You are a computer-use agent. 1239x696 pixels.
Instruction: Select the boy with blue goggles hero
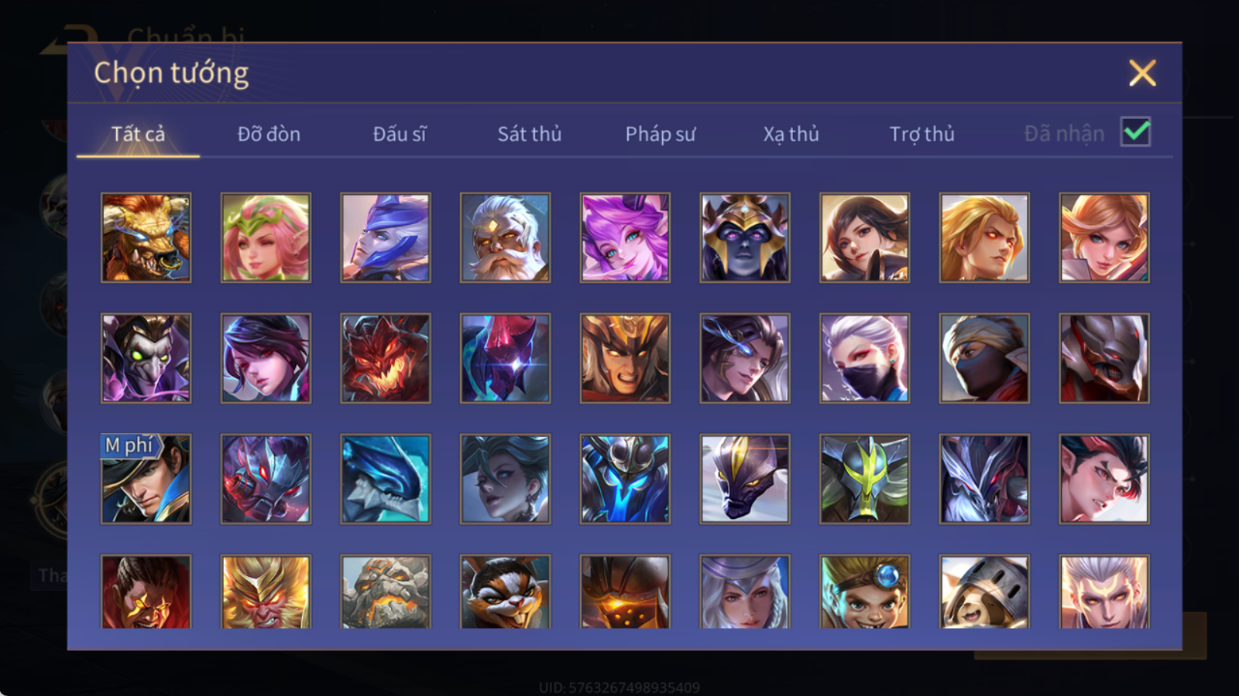(x=865, y=592)
